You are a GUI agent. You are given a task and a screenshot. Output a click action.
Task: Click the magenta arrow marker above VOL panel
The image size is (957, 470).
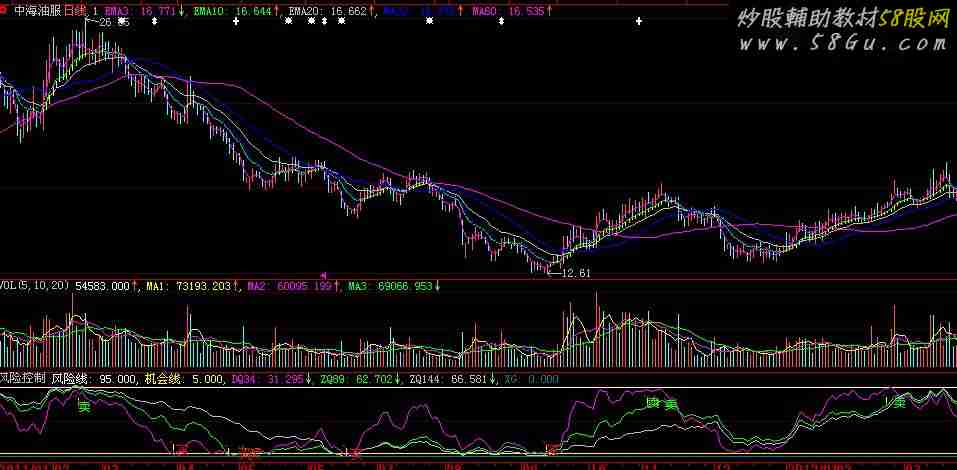point(323,274)
